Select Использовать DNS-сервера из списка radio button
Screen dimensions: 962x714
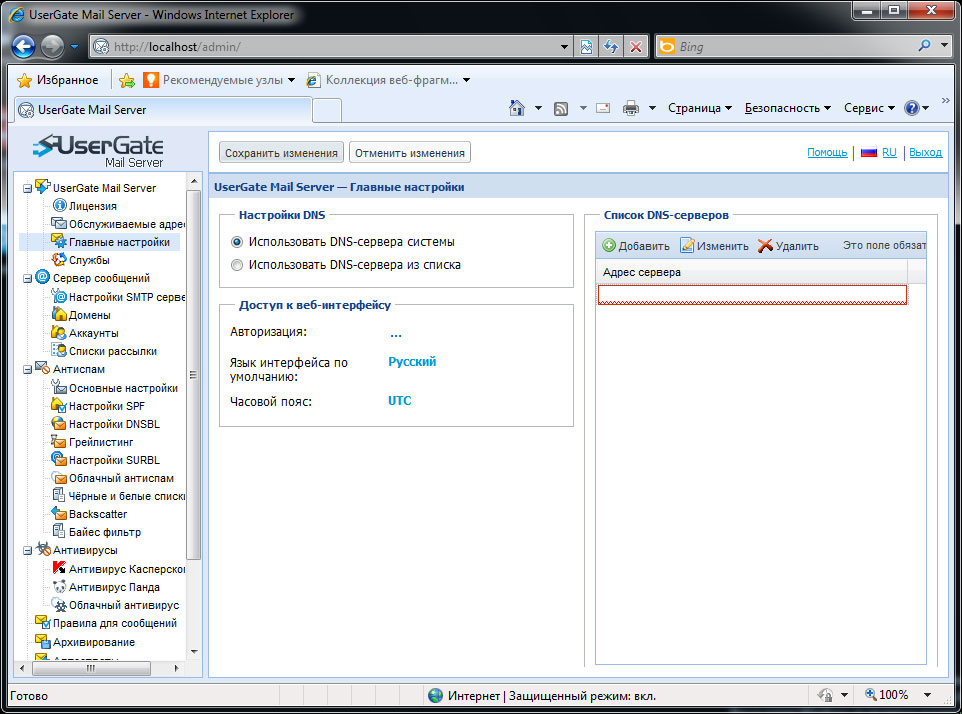coord(237,265)
